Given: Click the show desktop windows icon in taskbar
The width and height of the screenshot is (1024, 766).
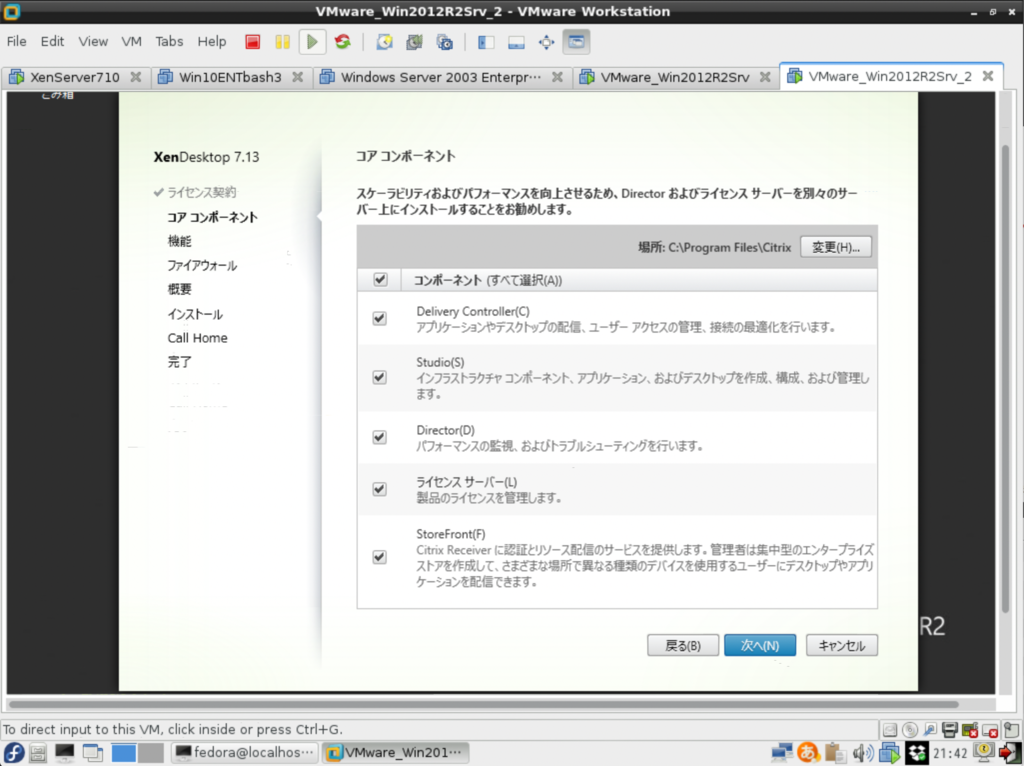Looking at the screenshot, I should [x=92, y=753].
